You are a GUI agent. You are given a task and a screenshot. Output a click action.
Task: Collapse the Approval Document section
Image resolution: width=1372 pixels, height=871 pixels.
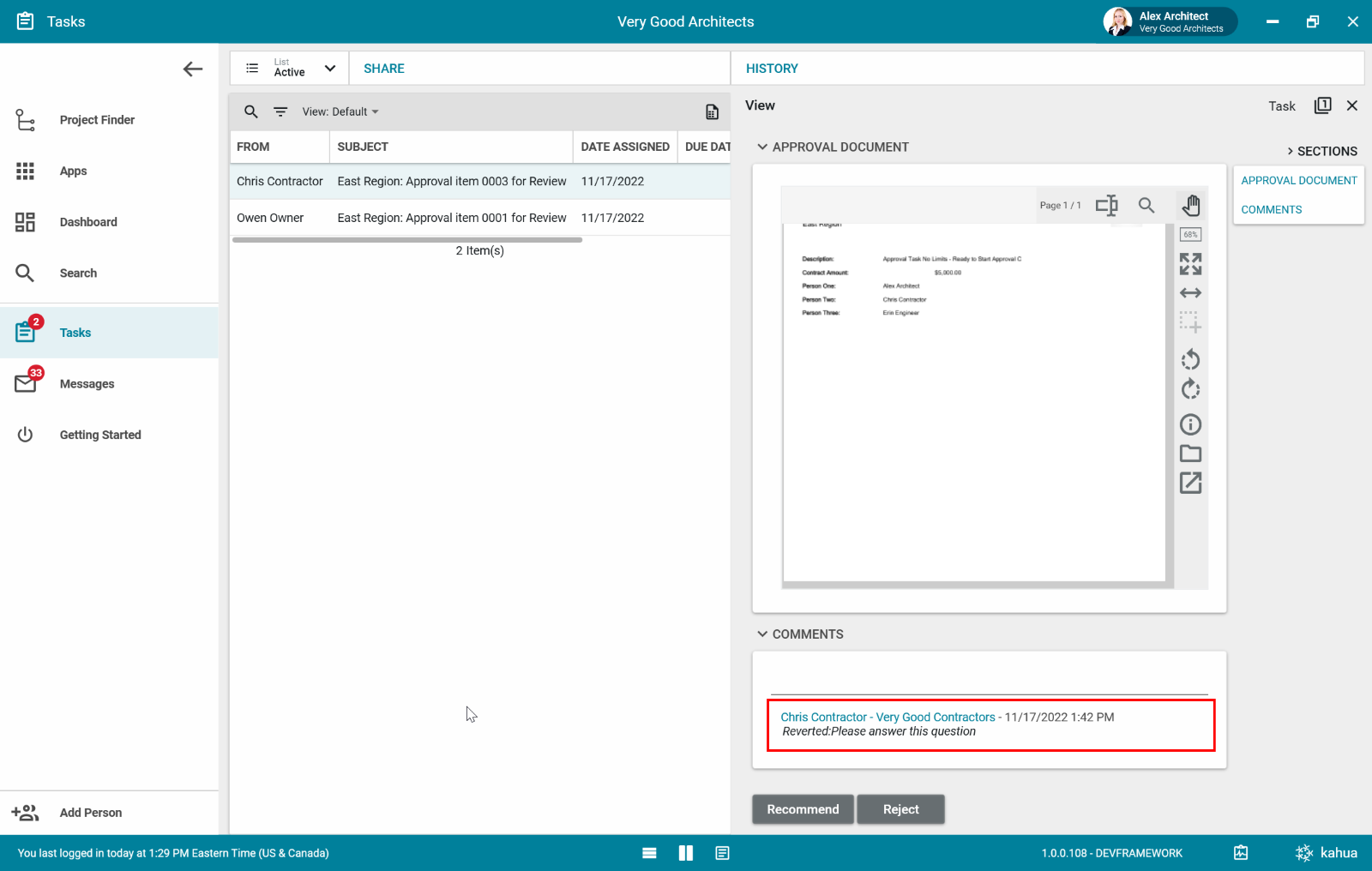pyautogui.click(x=762, y=147)
